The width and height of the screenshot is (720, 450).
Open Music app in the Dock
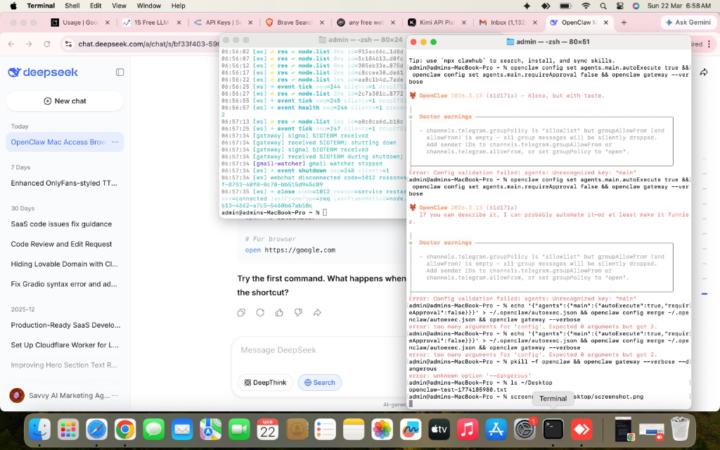point(467,429)
